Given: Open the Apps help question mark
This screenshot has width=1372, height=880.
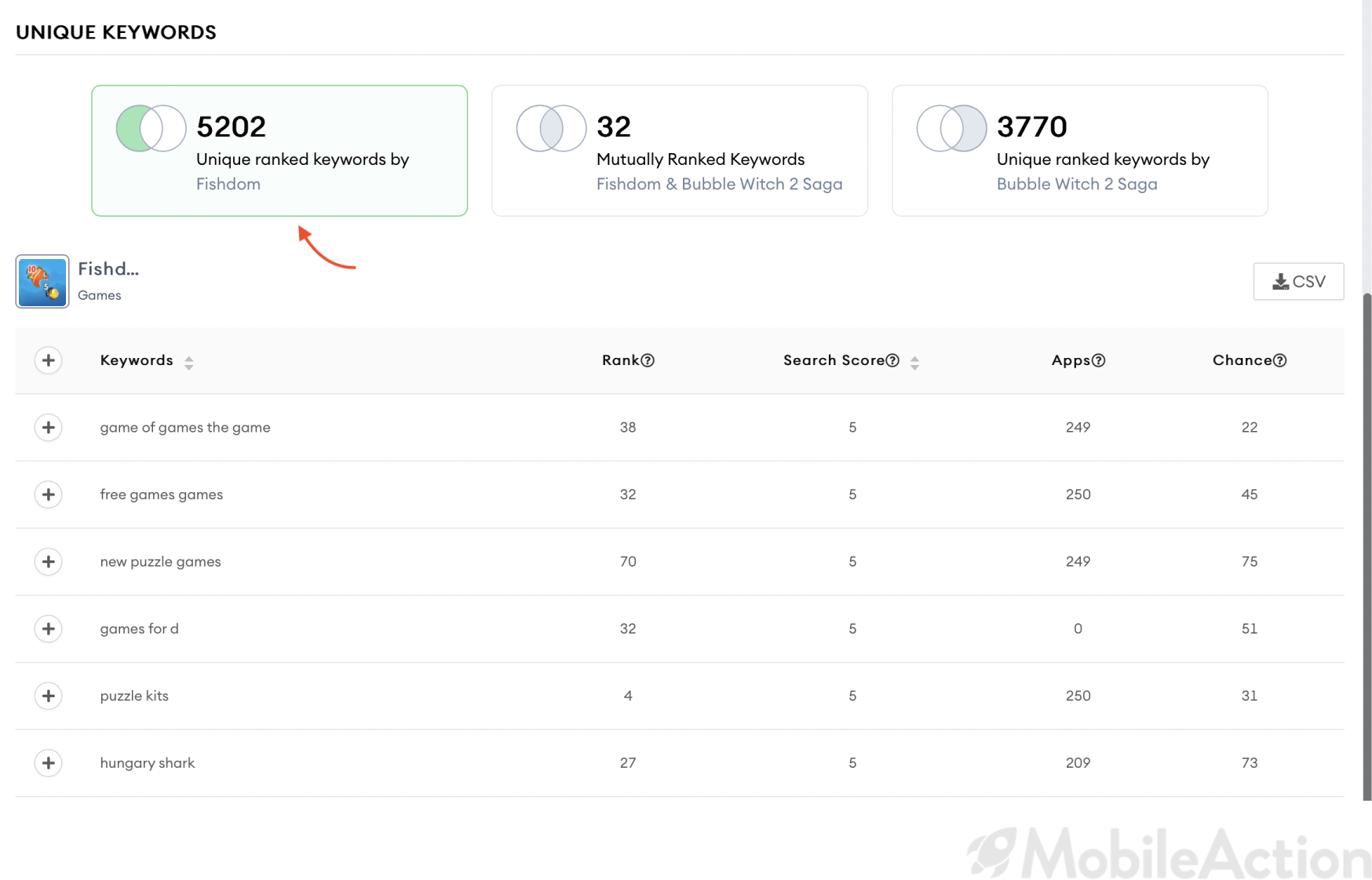Looking at the screenshot, I should (1099, 360).
